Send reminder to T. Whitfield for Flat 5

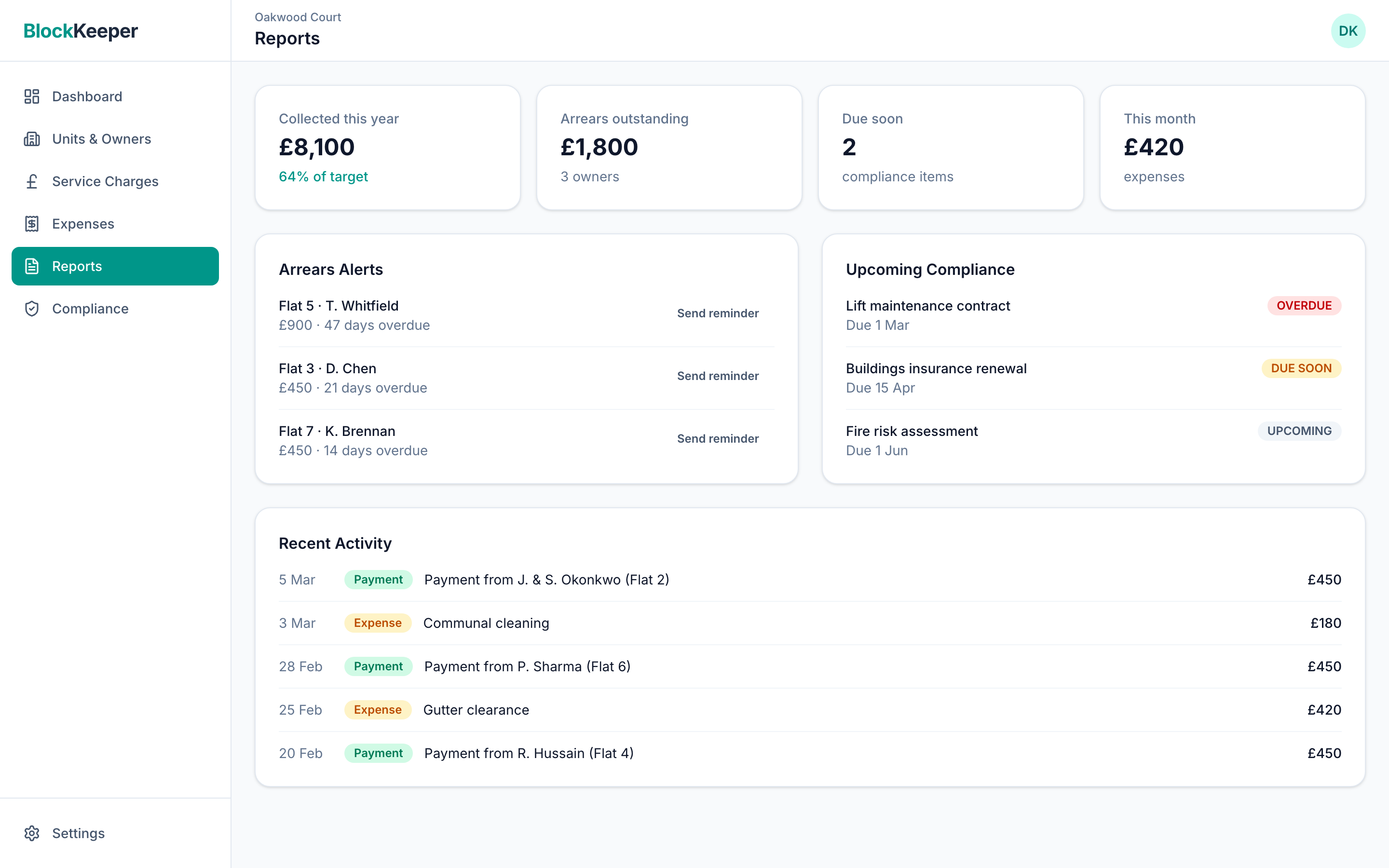pyautogui.click(x=718, y=313)
